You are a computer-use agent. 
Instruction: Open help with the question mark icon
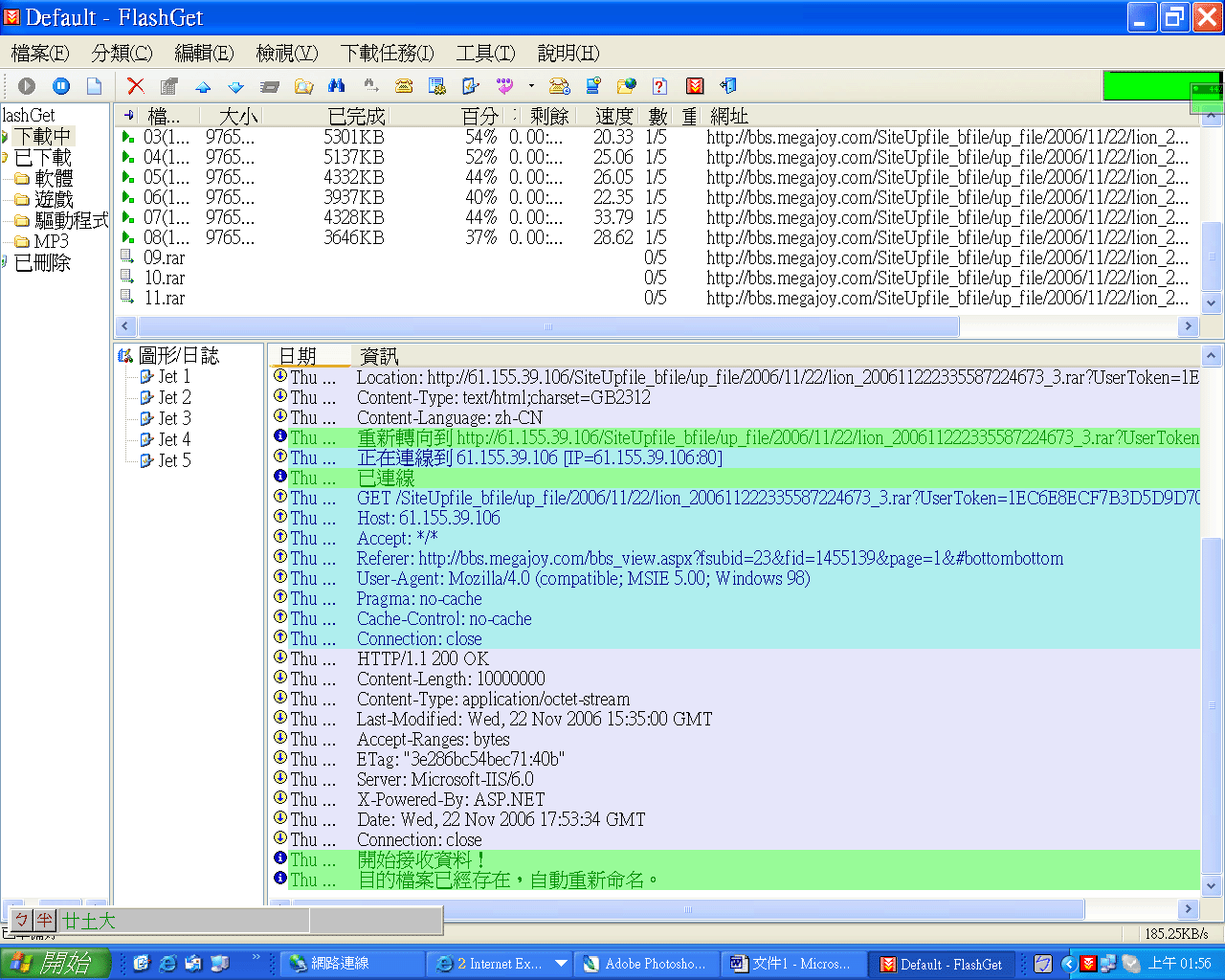(659, 86)
